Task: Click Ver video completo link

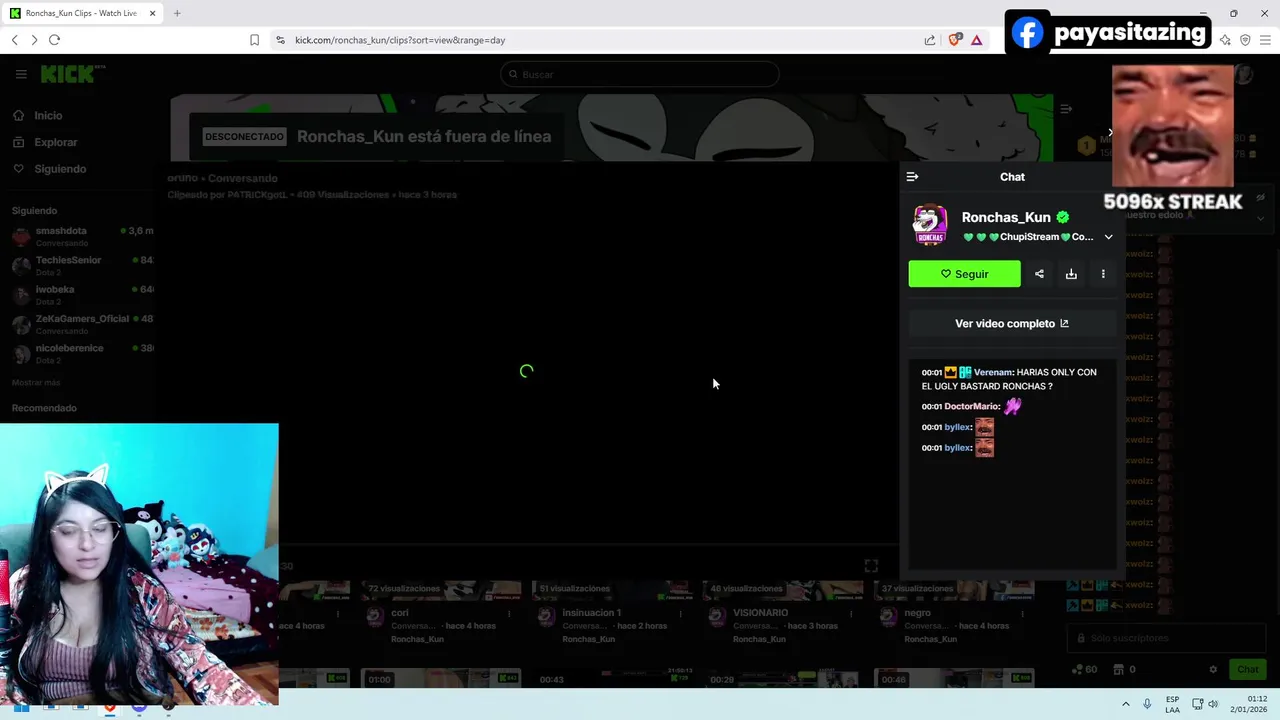Action: [1012, 324]
